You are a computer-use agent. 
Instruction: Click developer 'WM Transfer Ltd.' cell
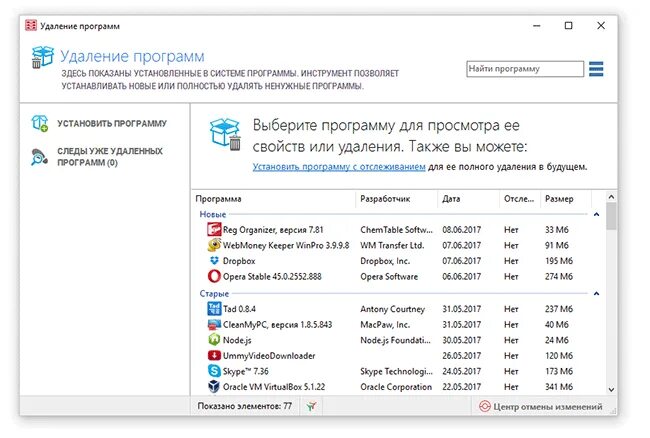coord(392,245)
